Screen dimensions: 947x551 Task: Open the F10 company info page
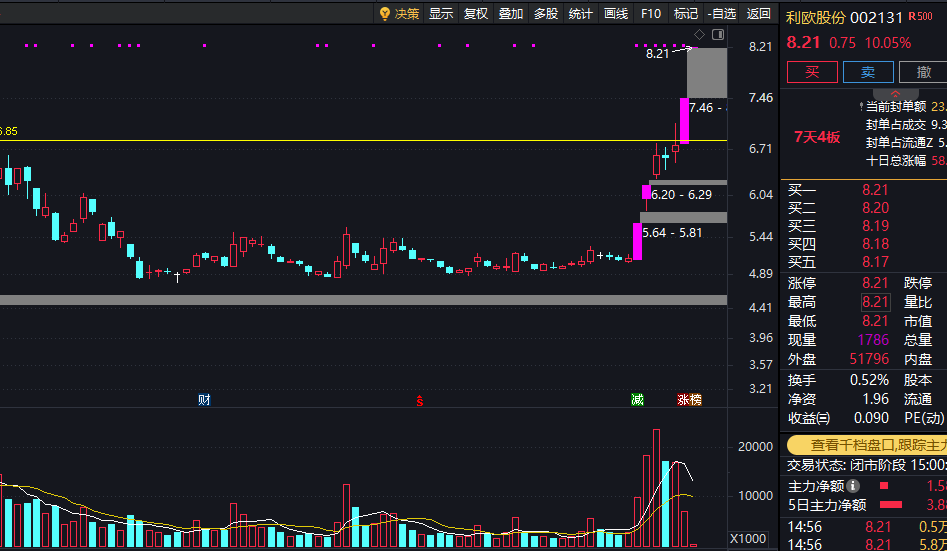[651, 13]
